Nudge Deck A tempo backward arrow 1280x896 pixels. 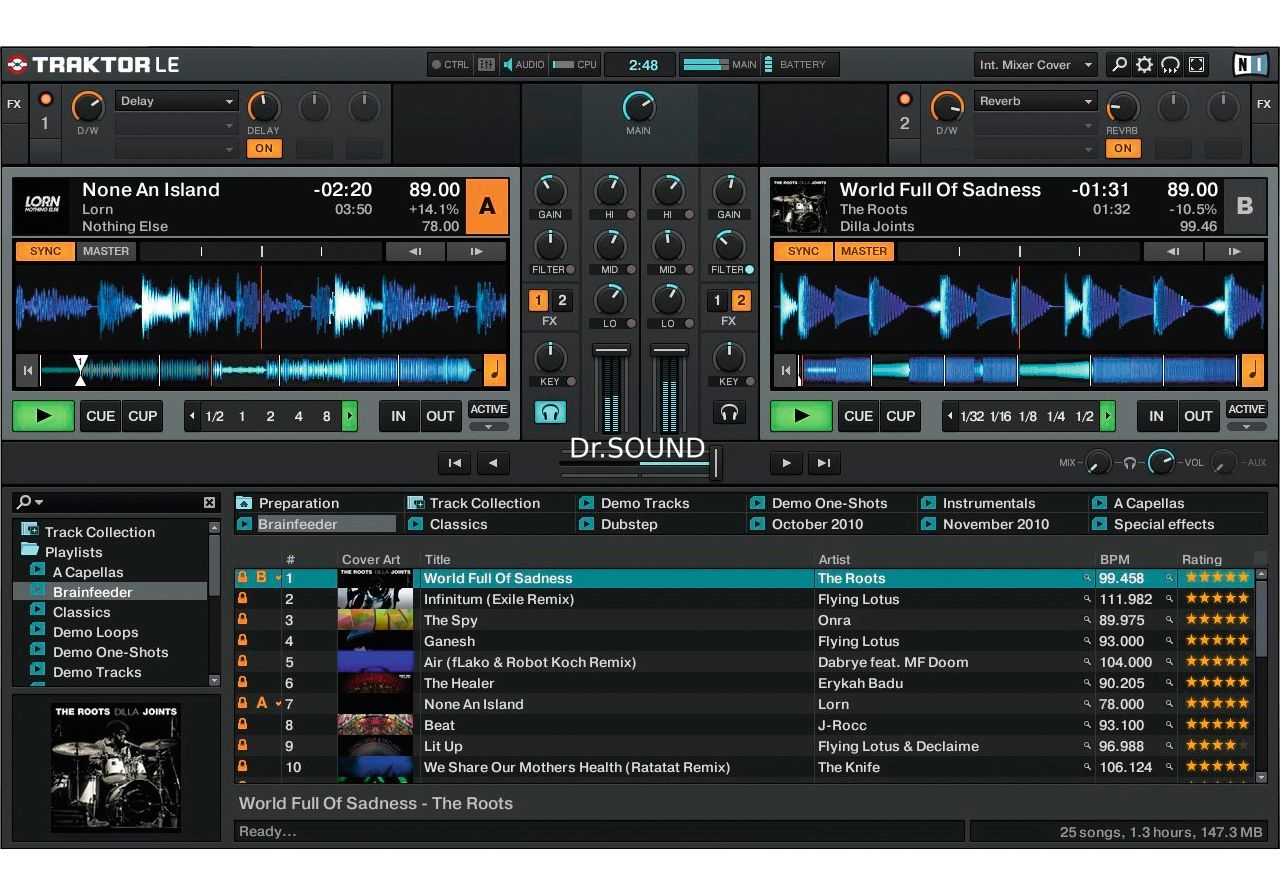[414, 252]
